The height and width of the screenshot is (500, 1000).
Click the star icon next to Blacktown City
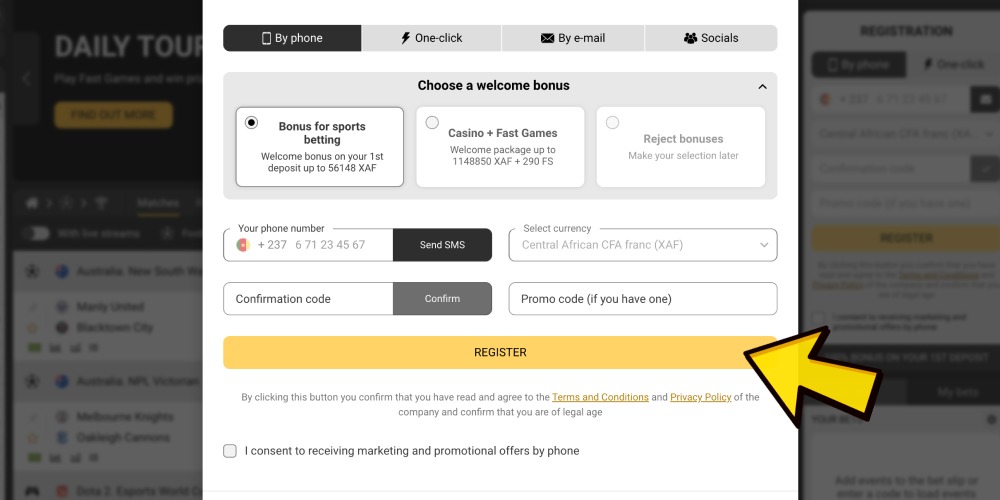pyautogui.click(x=32, y=328)
